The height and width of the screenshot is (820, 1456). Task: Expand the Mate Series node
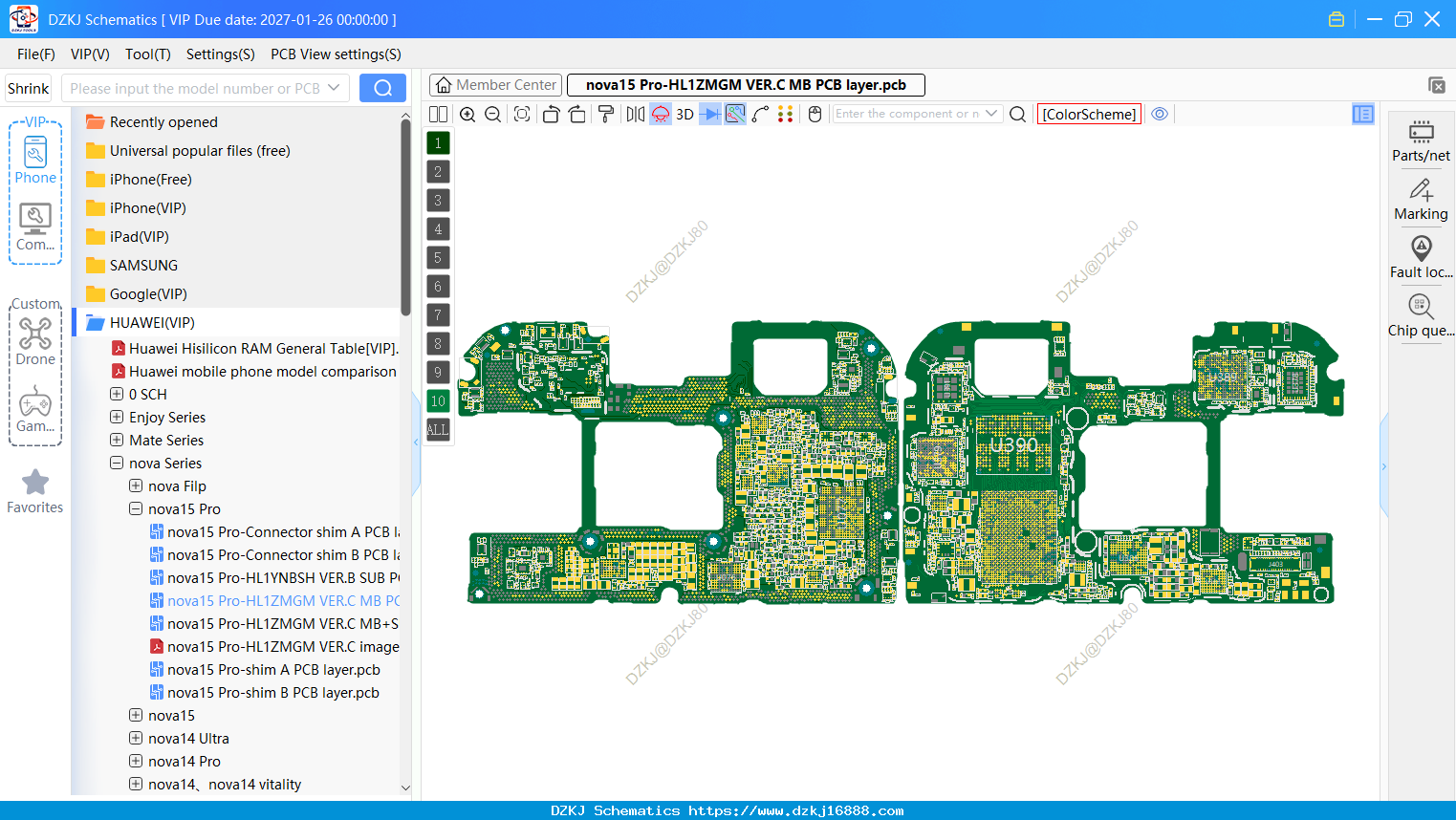(117, 440)
